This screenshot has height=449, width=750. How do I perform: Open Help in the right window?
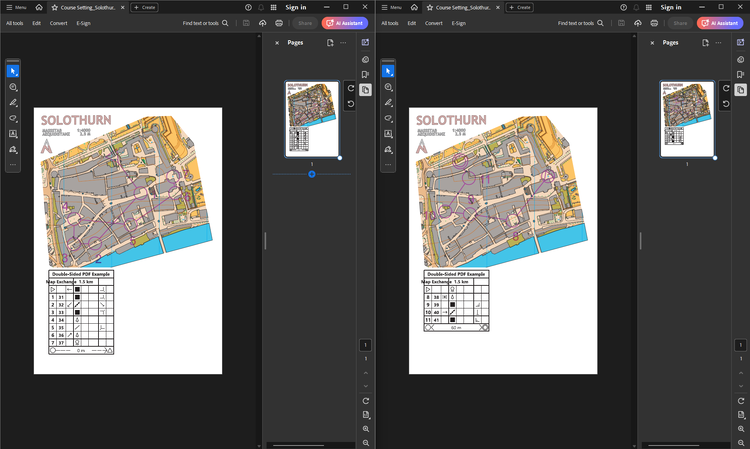pos(623,7)
